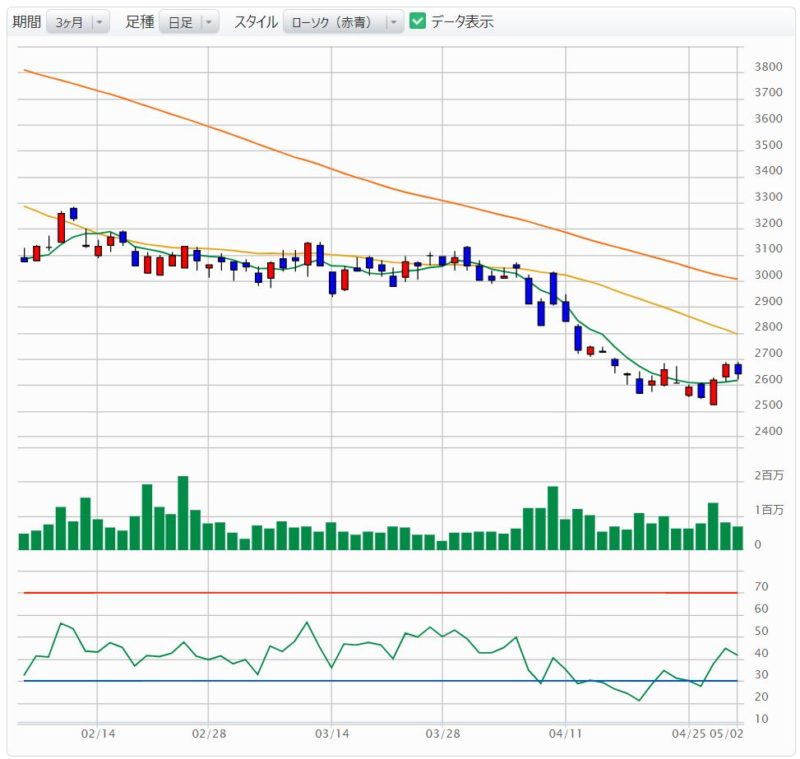The height and width of the screenshot is (759, 800).
Task: Click the blue RSI 30 oversold line
Action: (381, 681)
